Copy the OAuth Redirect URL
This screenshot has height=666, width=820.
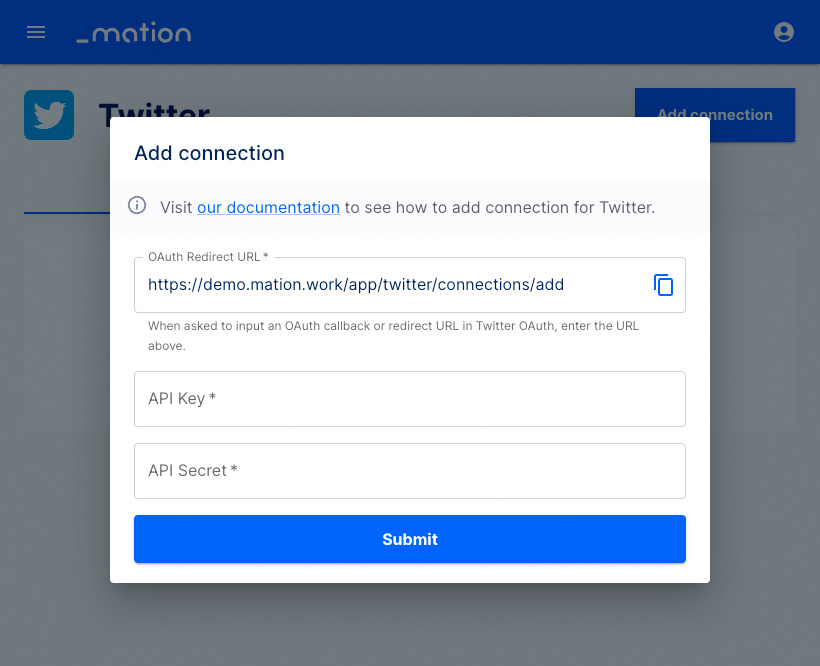(x=663, y=285)
